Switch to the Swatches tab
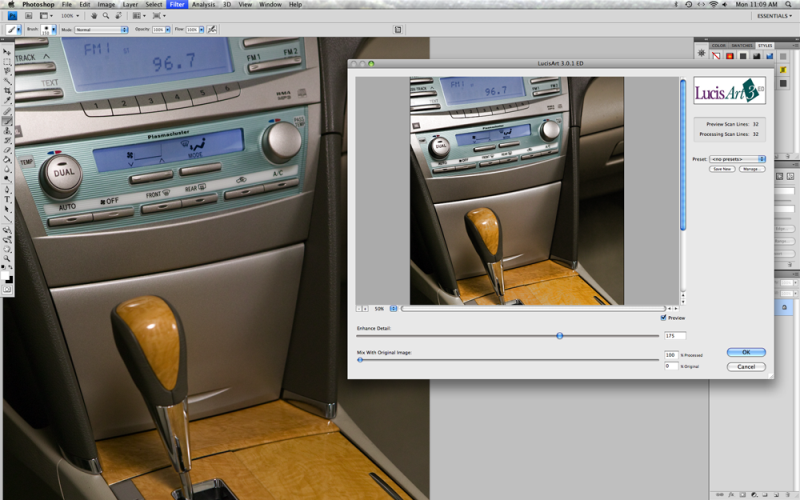The height and width of the screenshot is (500, 800). pos(742,45)
